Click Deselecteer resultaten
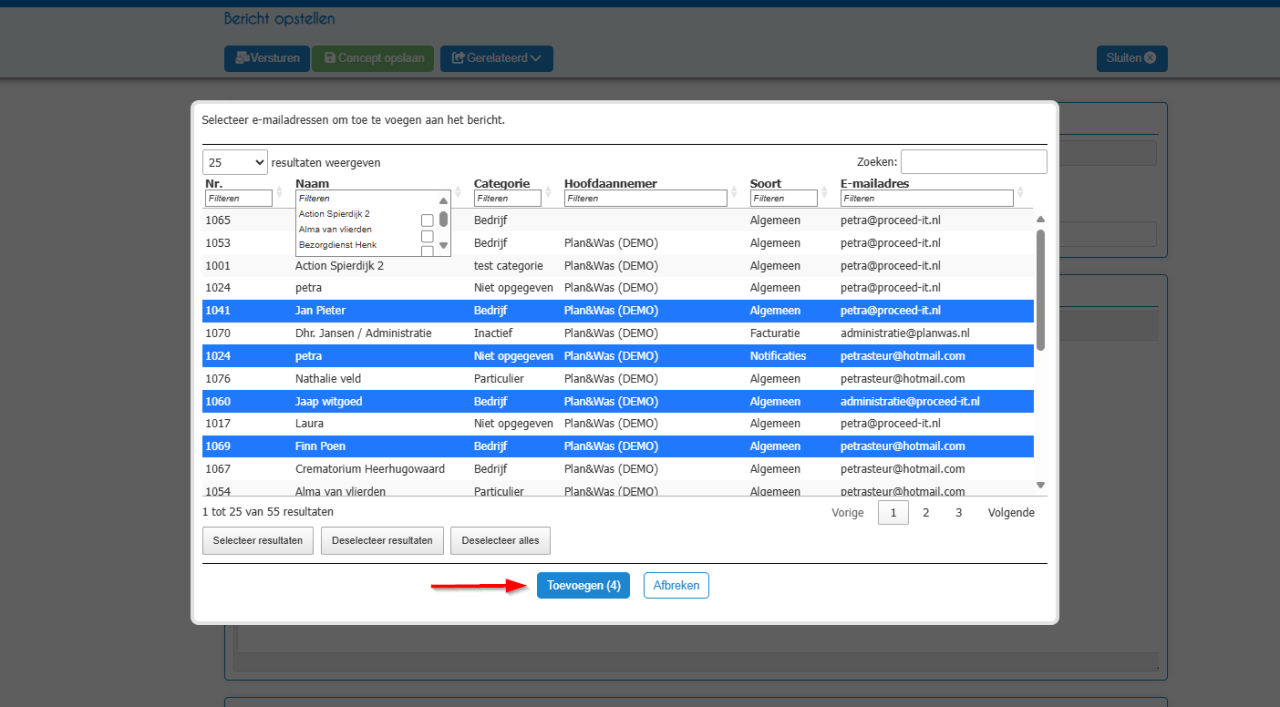The height and width of the screenshot is (707, 1280). pyautogui.click(x=383, y=541)
